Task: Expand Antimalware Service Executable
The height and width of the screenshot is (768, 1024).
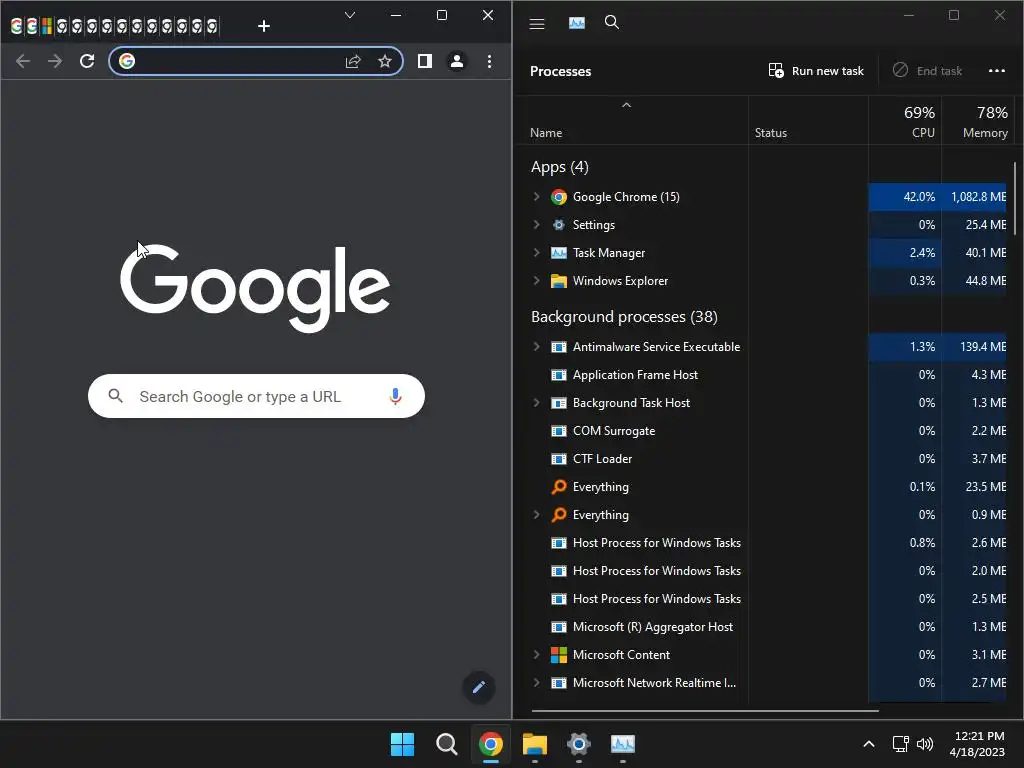Action: 536,347
